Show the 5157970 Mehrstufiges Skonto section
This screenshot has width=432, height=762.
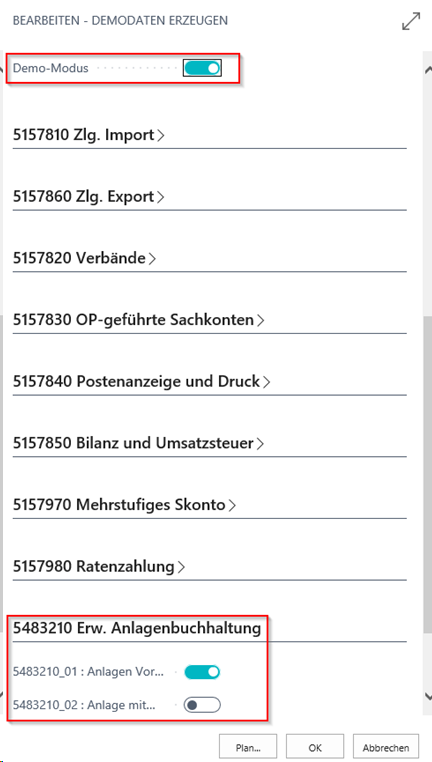[x=124, y=505]
